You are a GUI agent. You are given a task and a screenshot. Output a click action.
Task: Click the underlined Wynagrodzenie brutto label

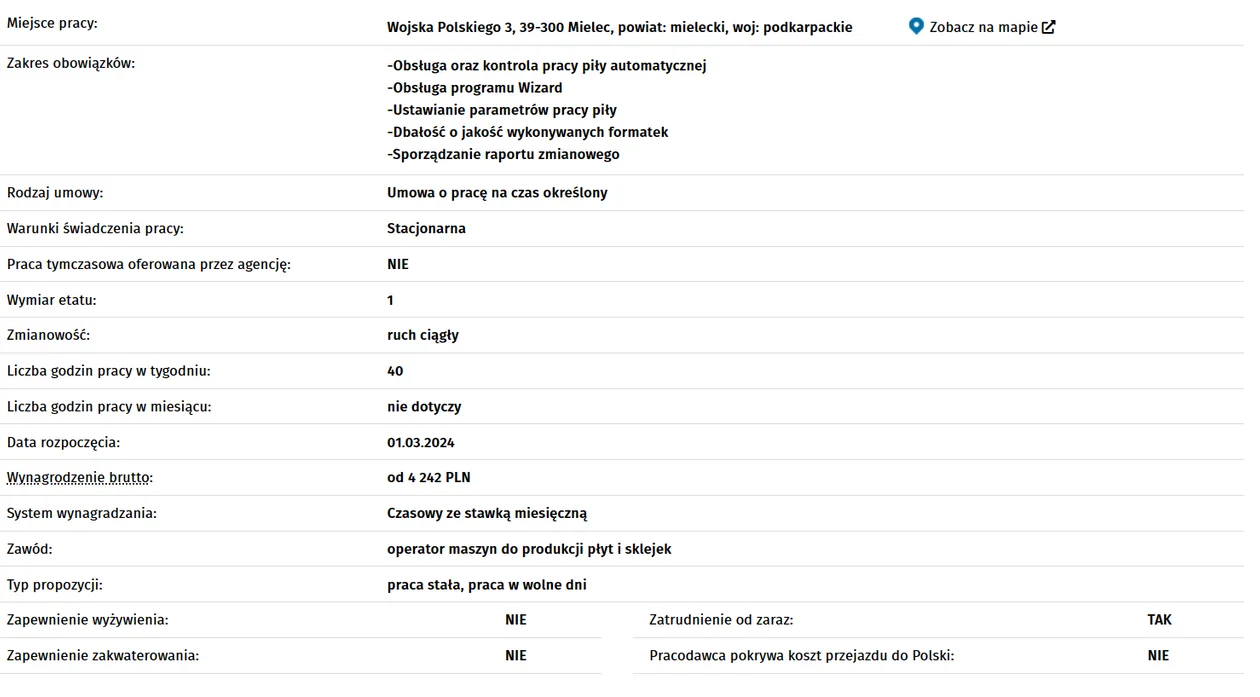[80, 478]
